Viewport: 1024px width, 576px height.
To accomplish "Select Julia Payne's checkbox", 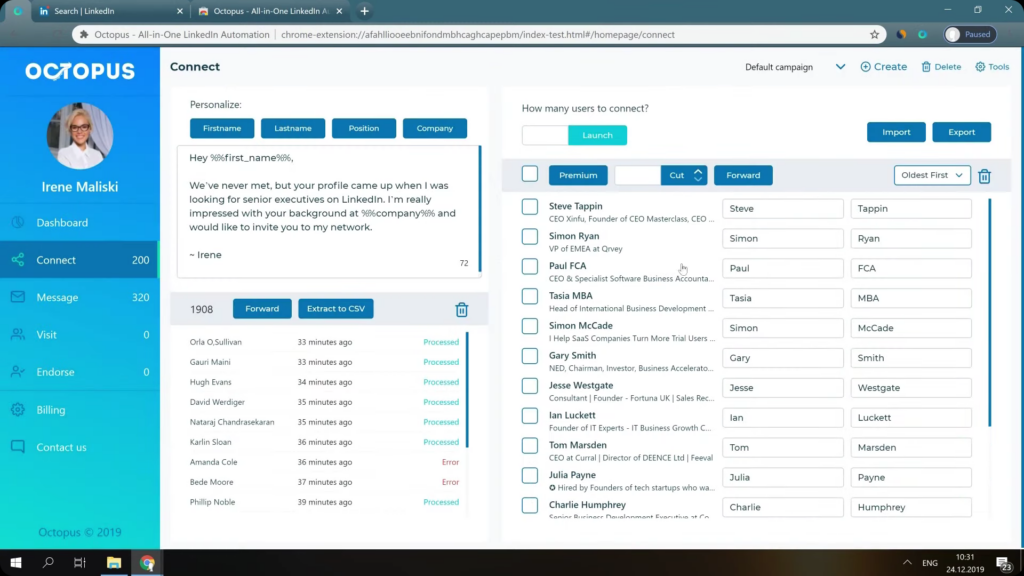I will [x=529, y=477].
